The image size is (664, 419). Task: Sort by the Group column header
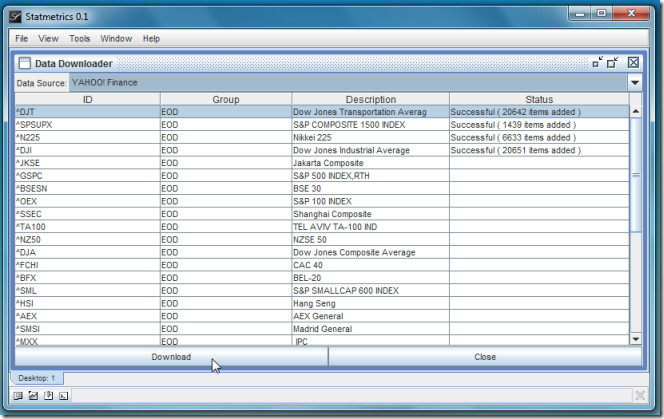(226, 99)
